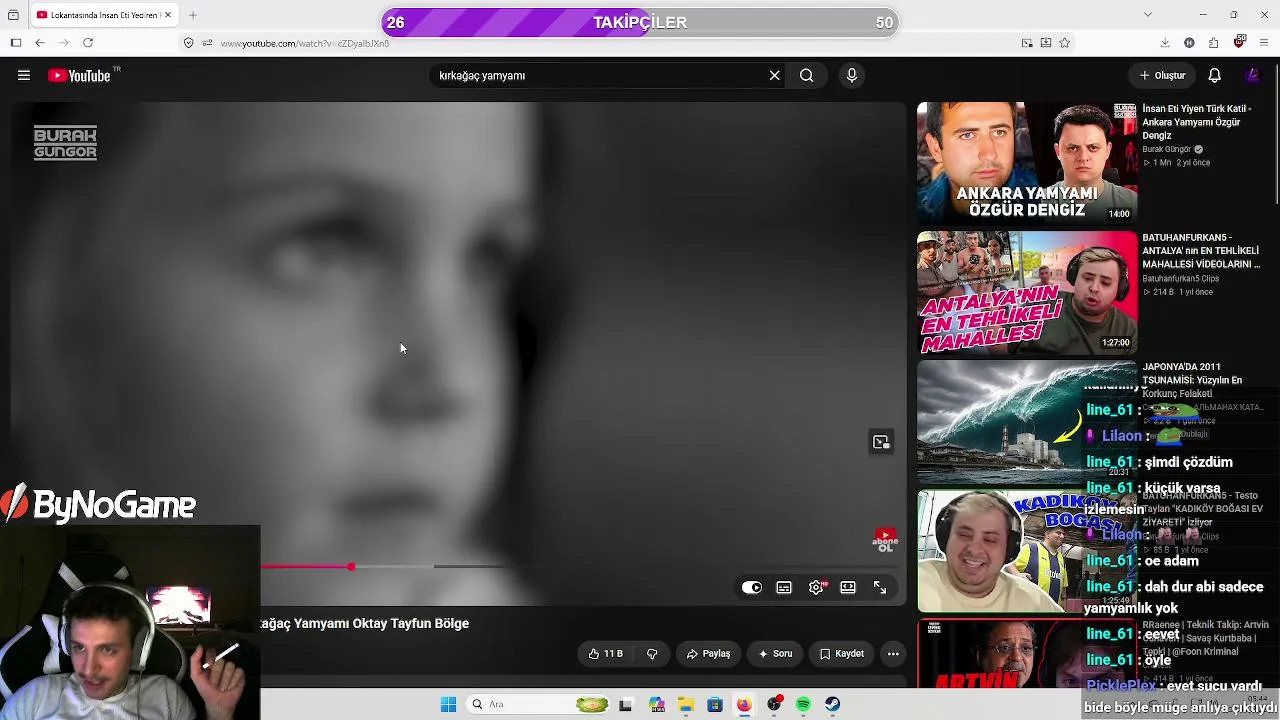Dislike the video

pos(652,654)
